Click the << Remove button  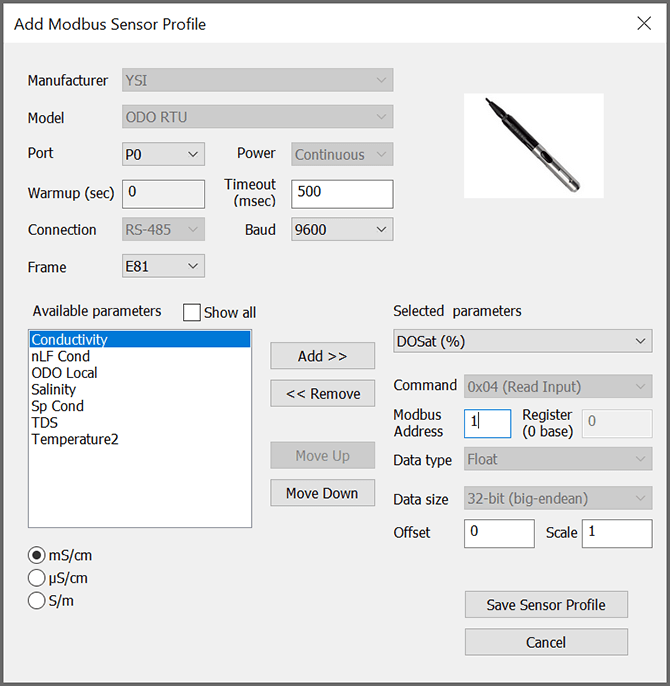pyautogui.click(x=323, y=393)
